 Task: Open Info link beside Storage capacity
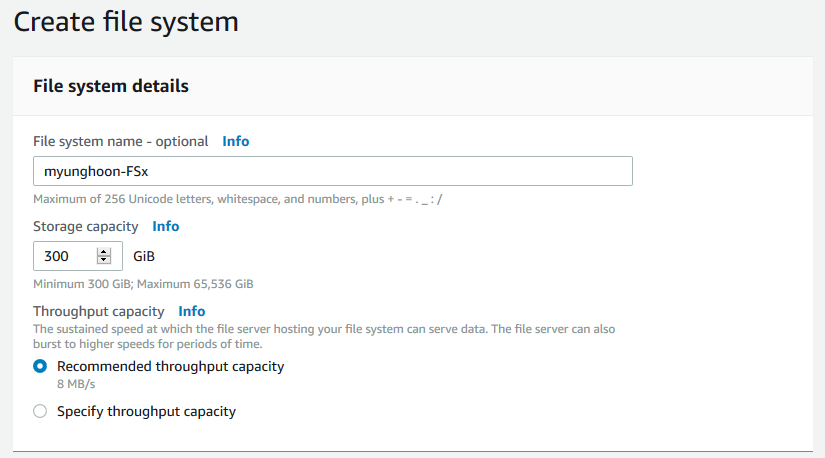[x=166, y=226]
